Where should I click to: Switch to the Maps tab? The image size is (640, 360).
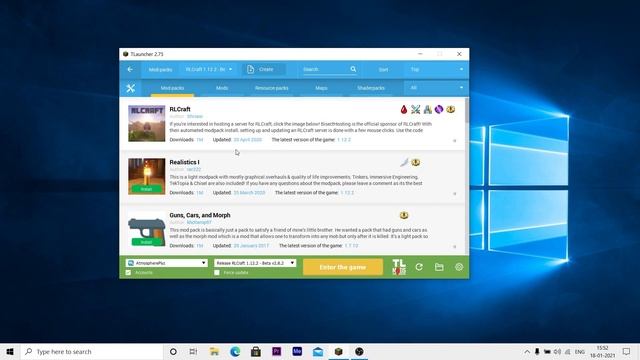(x=321, y=88)
